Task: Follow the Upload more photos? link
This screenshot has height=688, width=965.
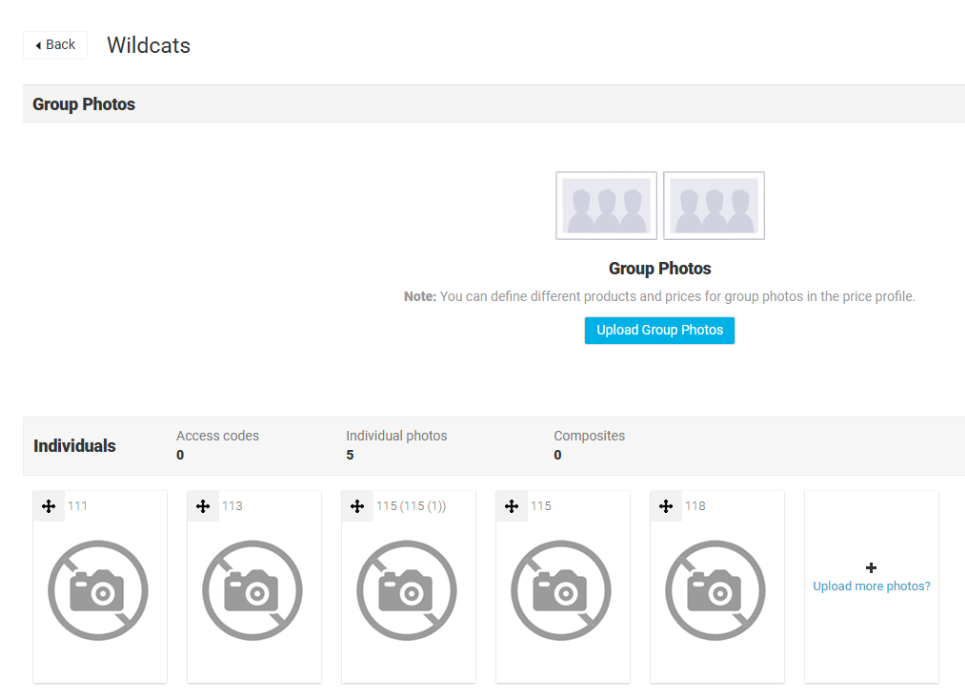Action: pos(871,586)
